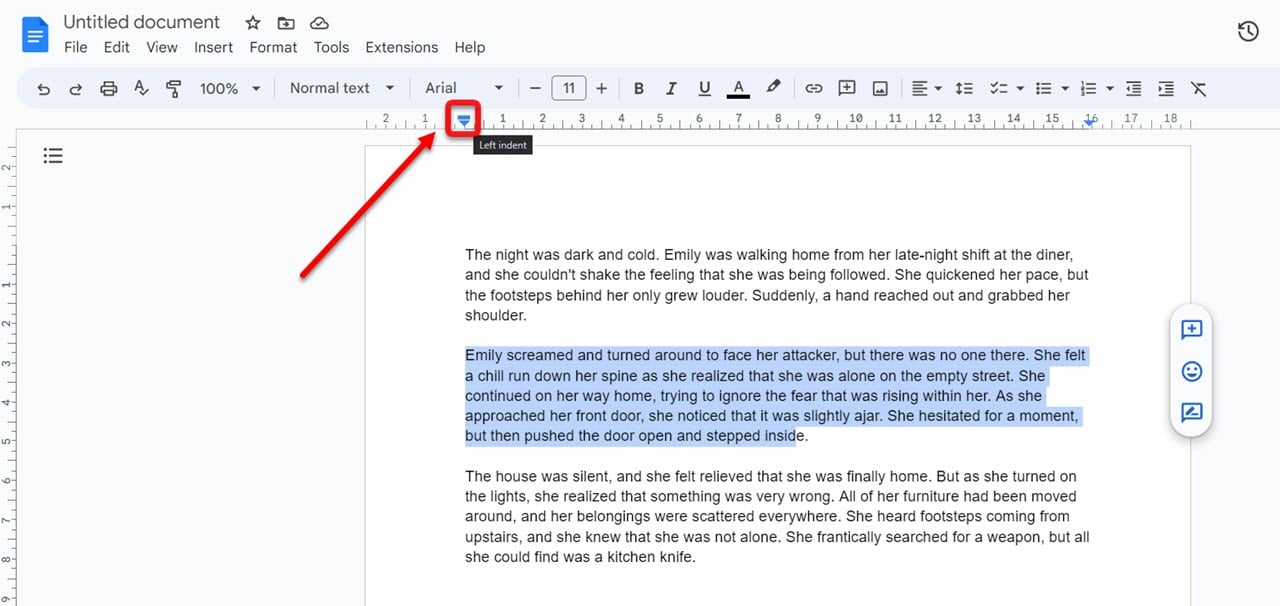Click the print icon
The height and width of the screenshot is (606, 1280).
pyautogui.click(x=108, y=88)
